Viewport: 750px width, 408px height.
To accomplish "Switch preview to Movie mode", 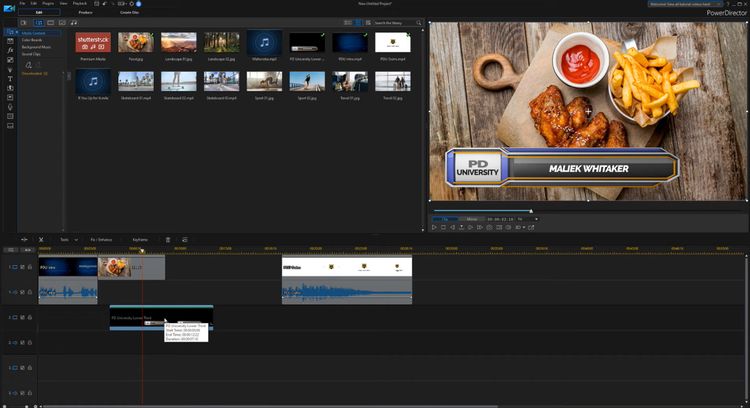I will pos(472,219).
